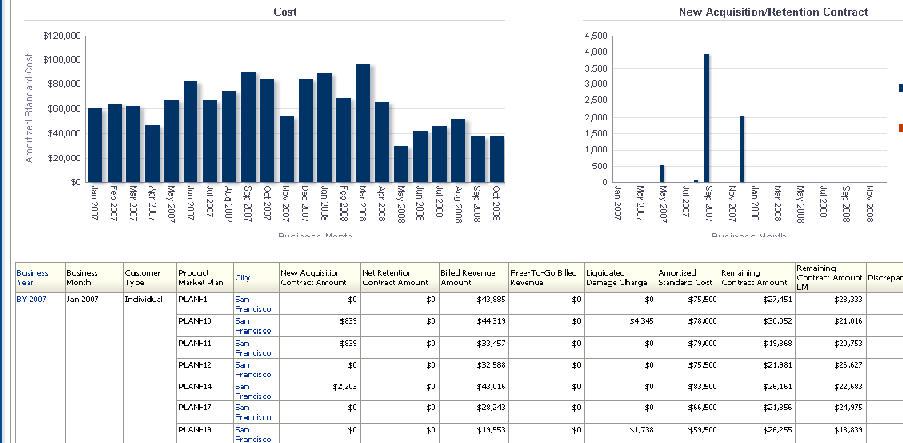
Task: Click the tallest Sep 2007 bar in contract chart
Action: pyautogui.click(x=707, y=118)
